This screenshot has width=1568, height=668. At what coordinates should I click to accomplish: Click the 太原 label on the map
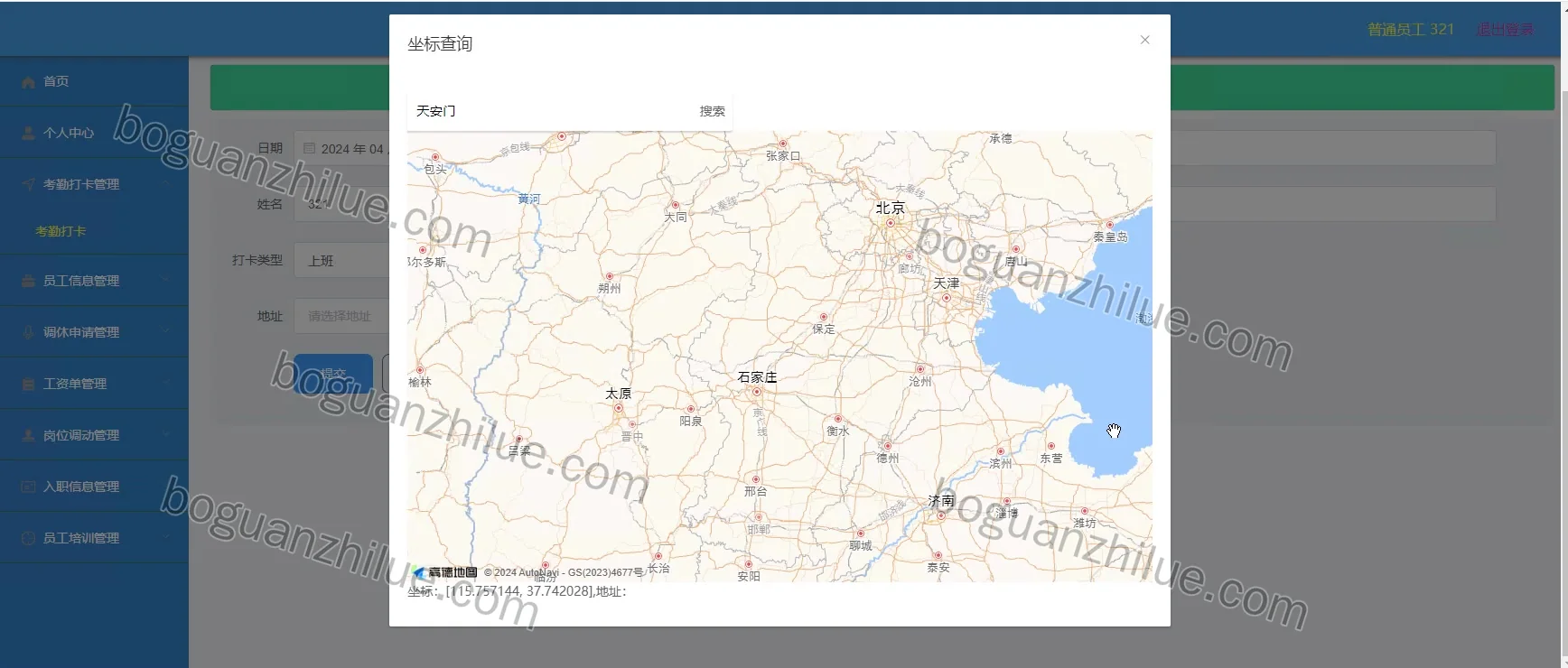pyautogui.click(x=618, y=394)
